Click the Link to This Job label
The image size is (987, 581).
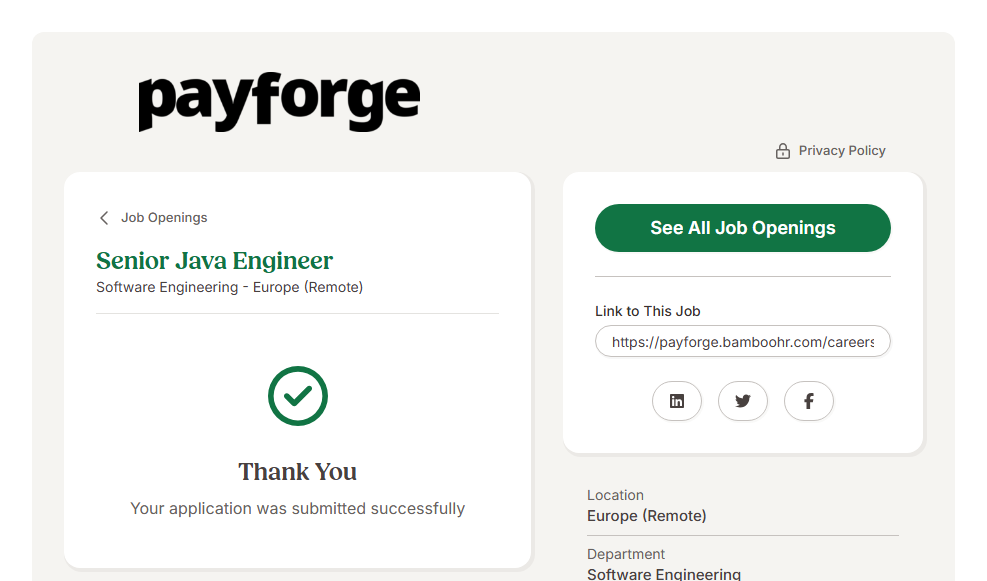(x=648, y=311)
